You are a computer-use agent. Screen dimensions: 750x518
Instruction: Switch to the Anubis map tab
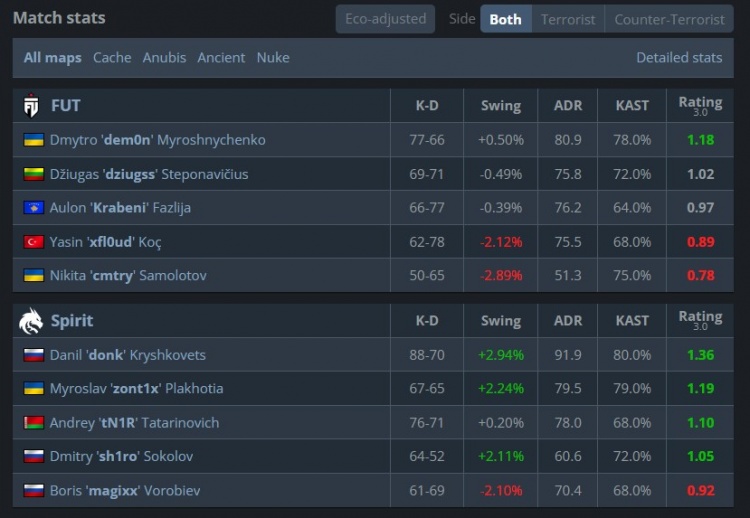164,57
